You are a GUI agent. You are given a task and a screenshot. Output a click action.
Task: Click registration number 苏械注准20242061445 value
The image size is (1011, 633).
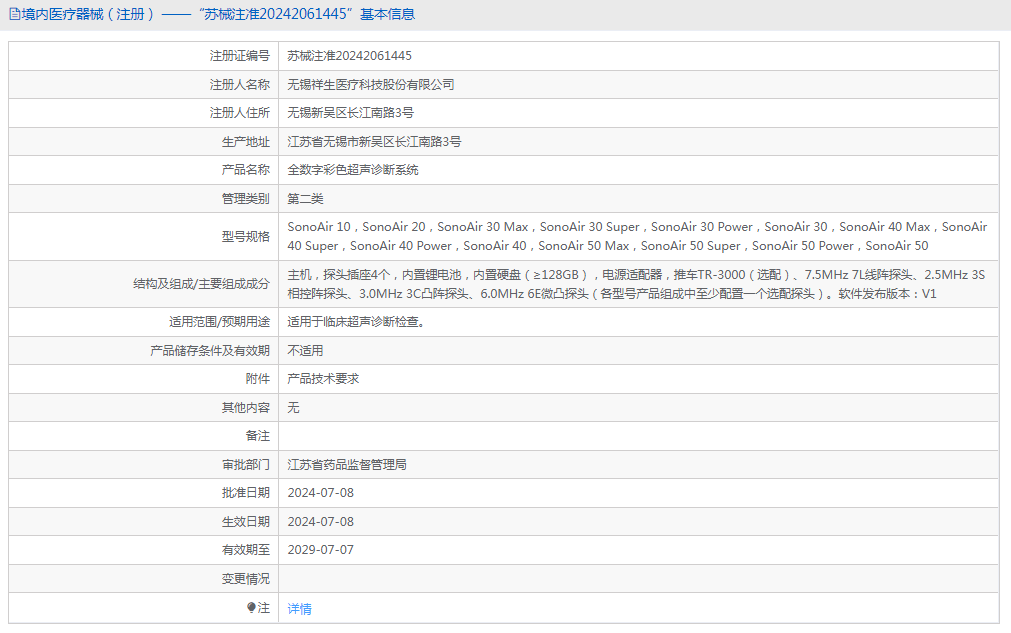coord(349,56)
